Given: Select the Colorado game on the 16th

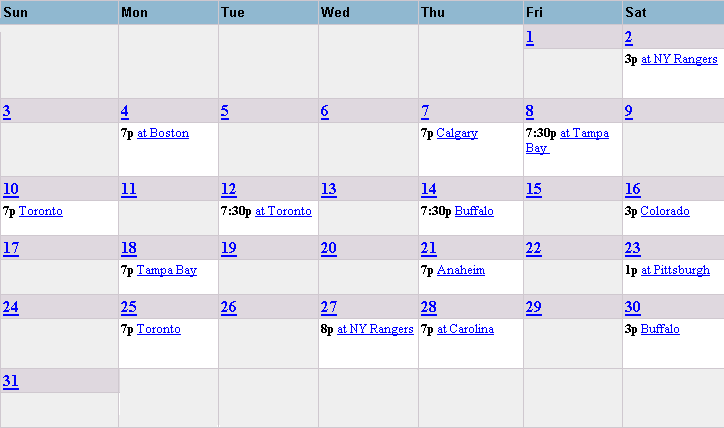Looking at the screenshot, I should pos(665,211).
